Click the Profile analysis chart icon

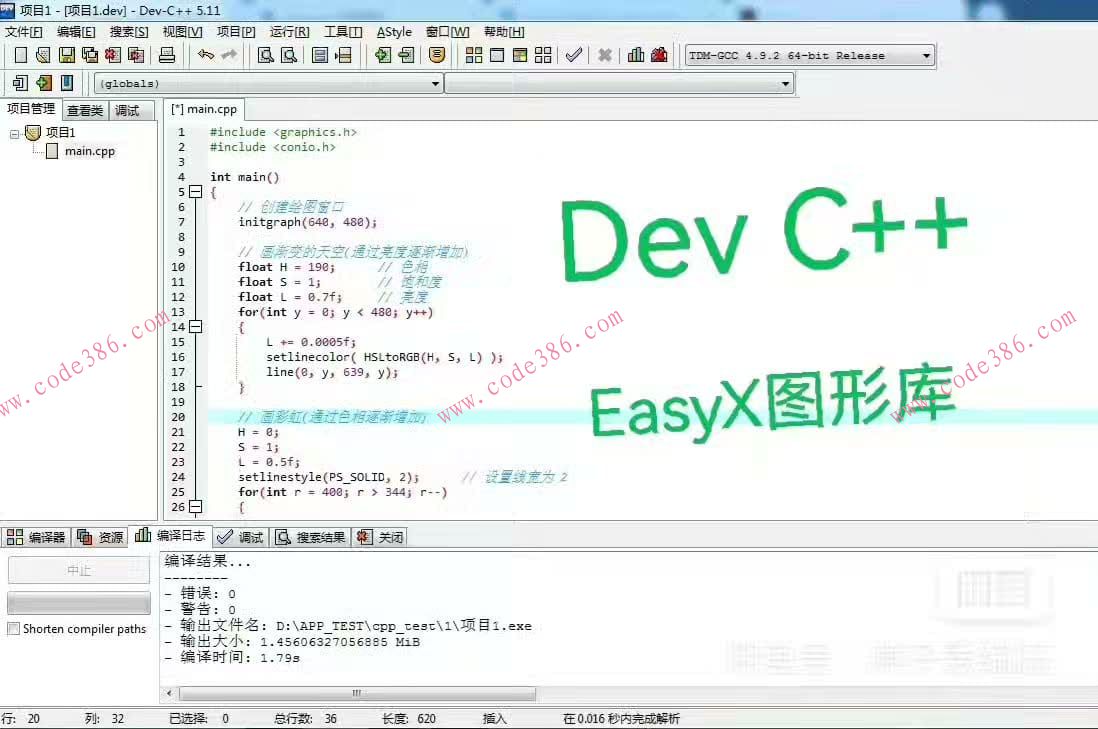(636, 55)
